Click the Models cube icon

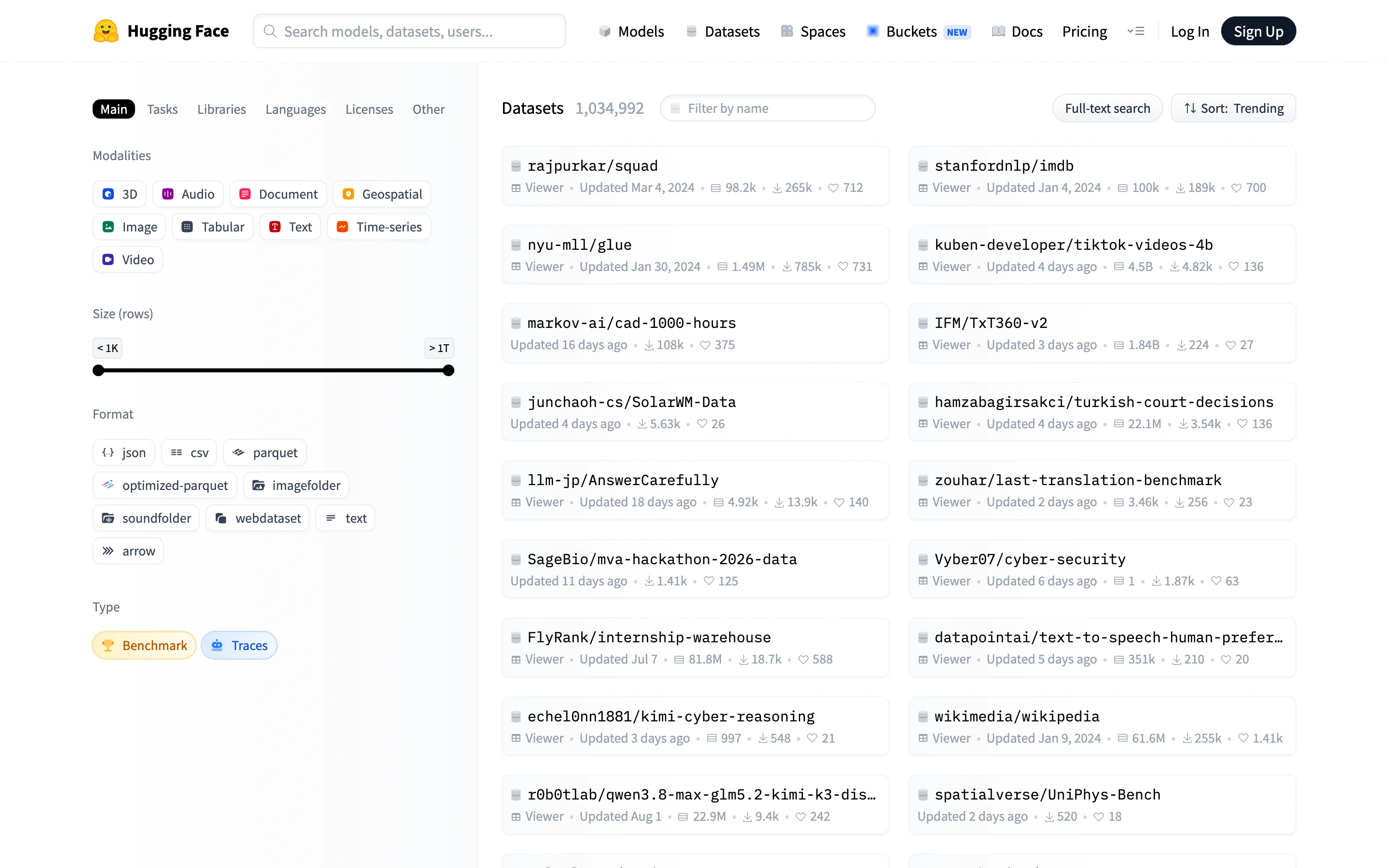pos(604,31)
